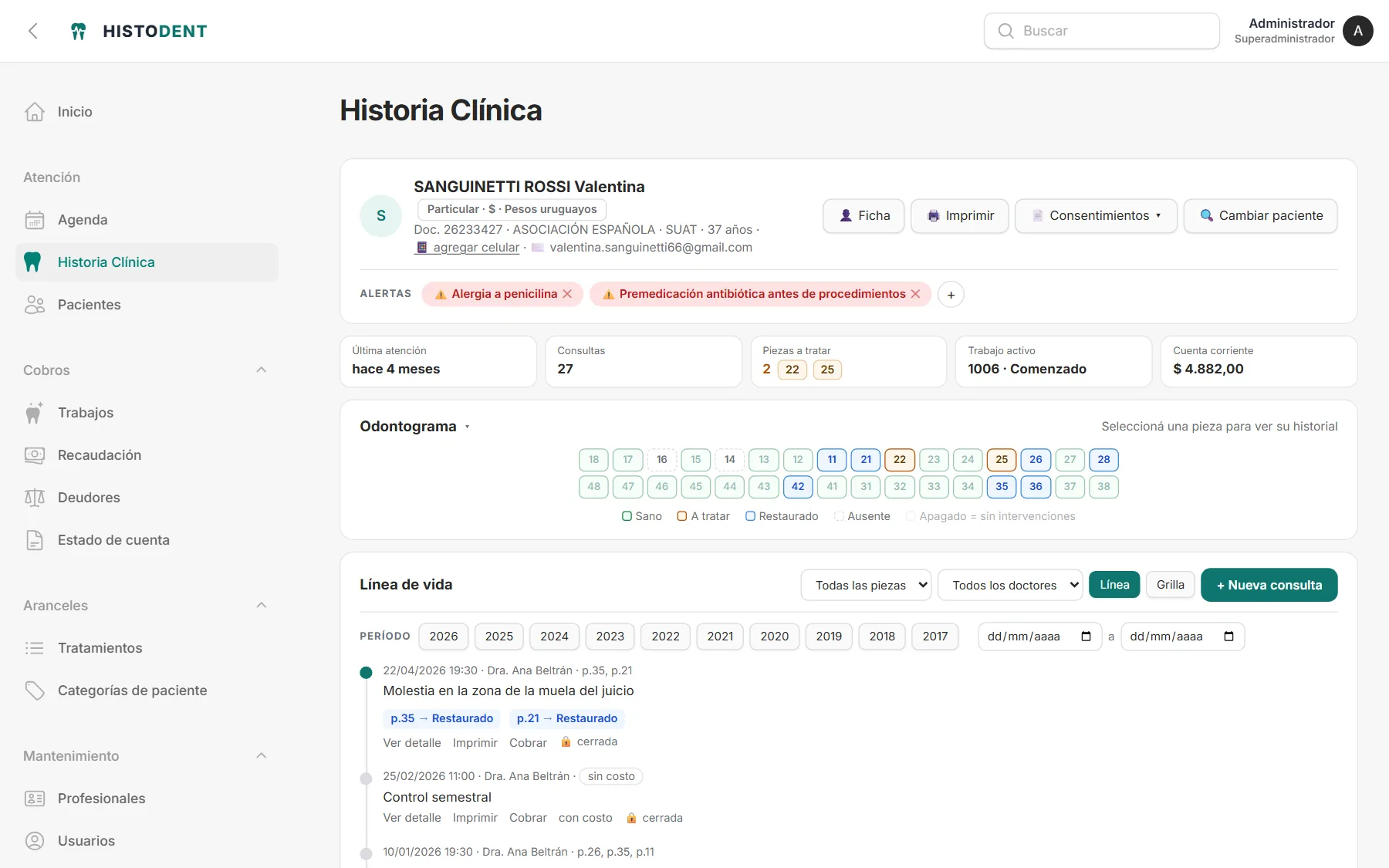Open the patient's Ficha

click(x=863, y=216)
